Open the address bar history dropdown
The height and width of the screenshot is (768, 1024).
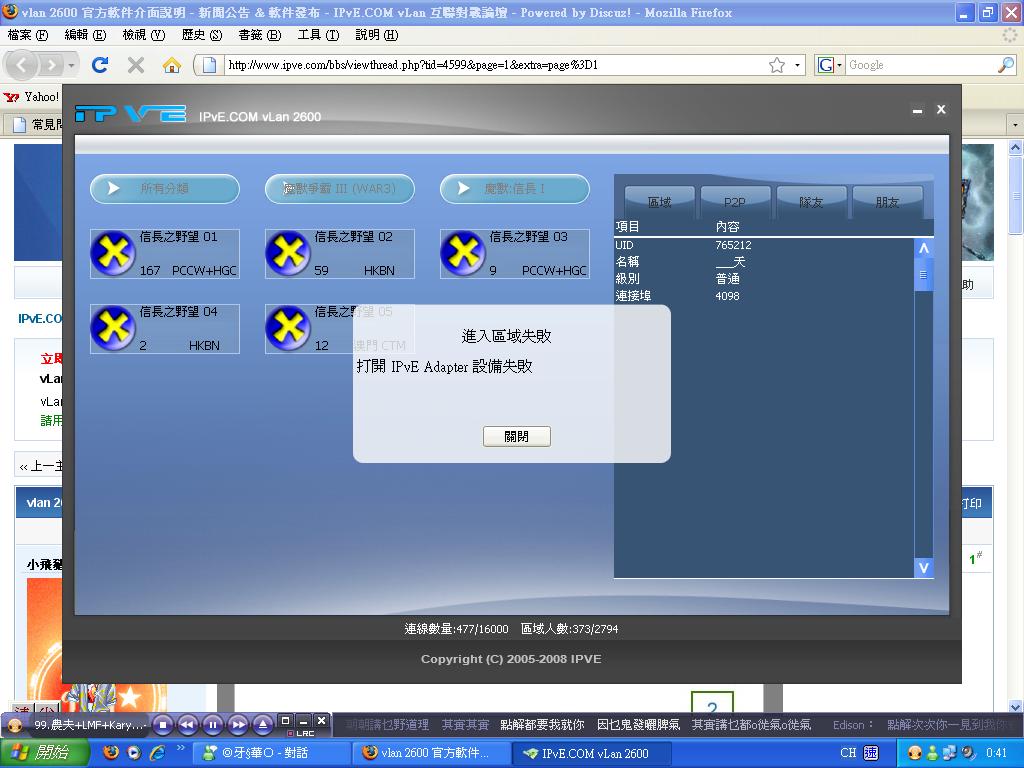coord(797,65)
